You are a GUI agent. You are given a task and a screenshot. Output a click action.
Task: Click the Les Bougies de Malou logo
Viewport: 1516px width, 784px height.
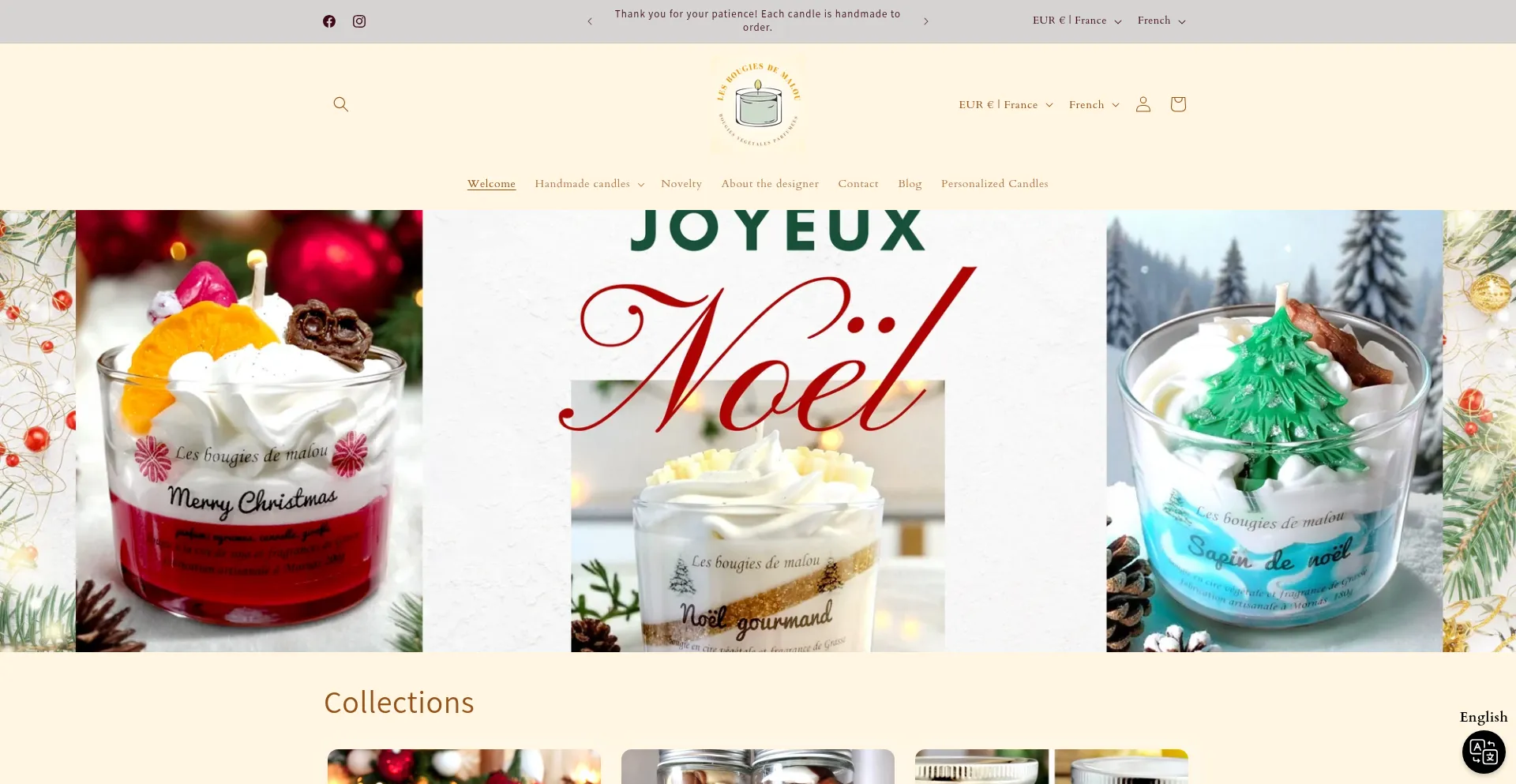[x=758, y=104]
